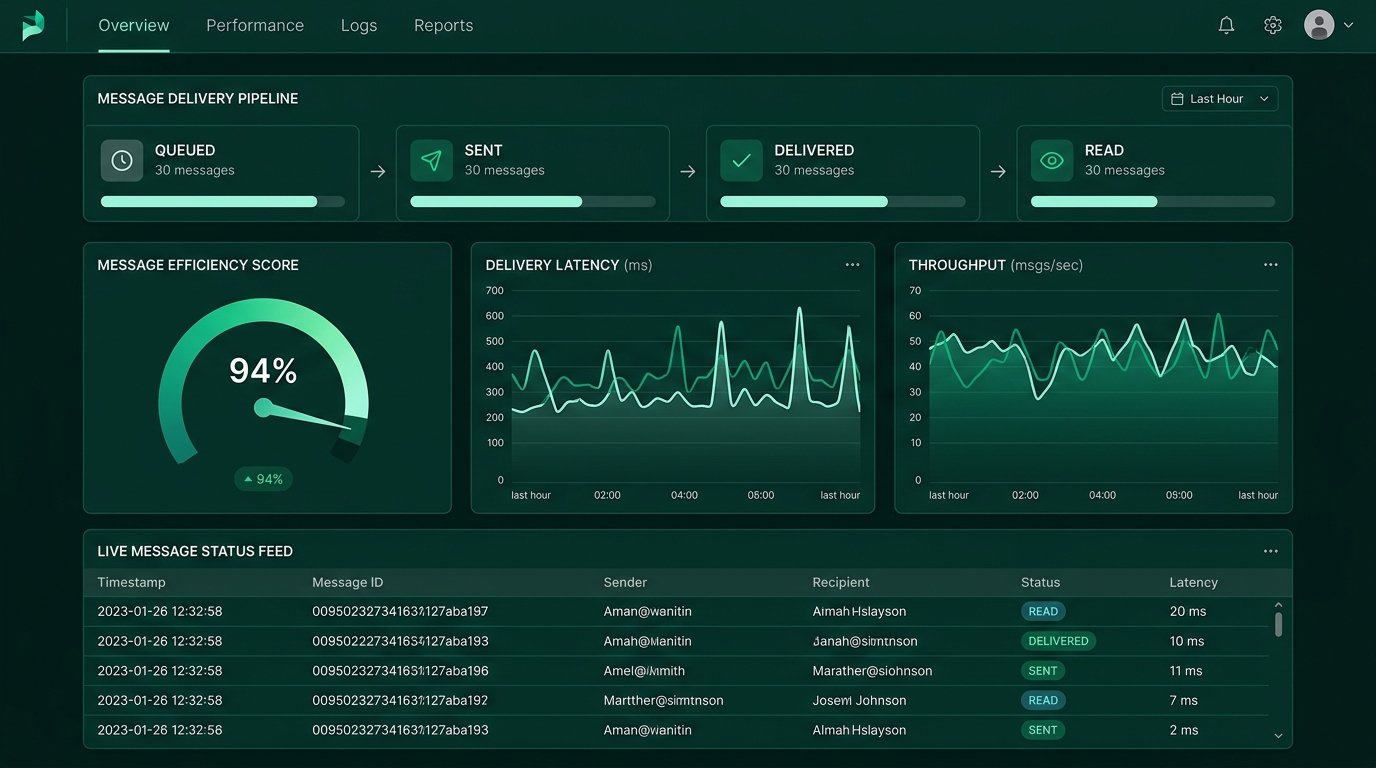Click the feed scrollbar down arrow
Screen dimensions: 1376x768
click(x=1278, y=736)
